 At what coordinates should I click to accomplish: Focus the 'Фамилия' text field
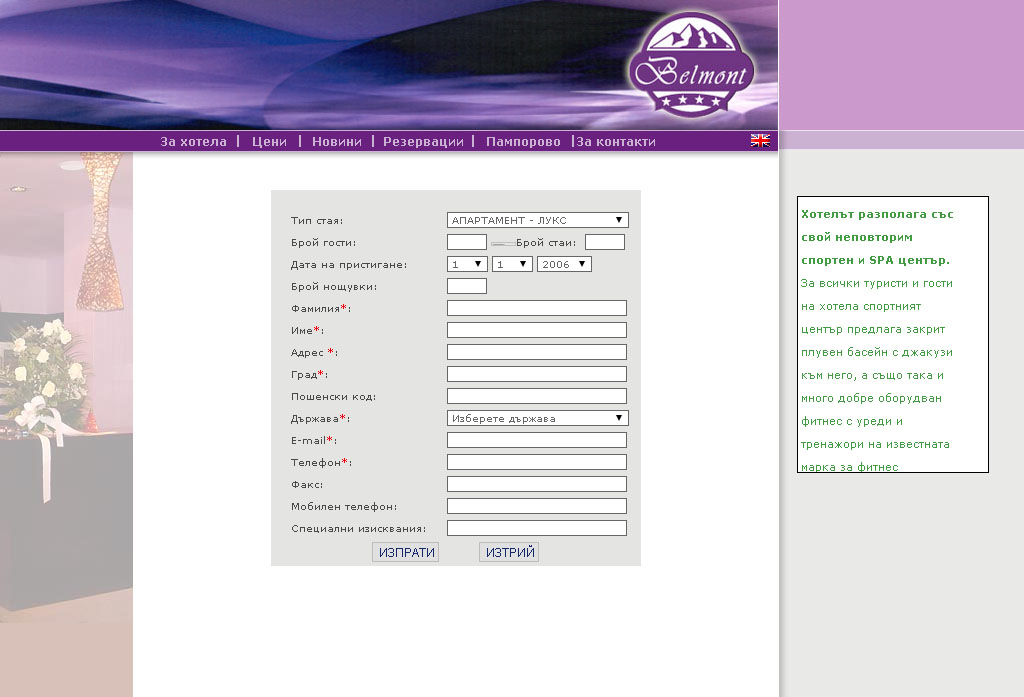(536, 308)
